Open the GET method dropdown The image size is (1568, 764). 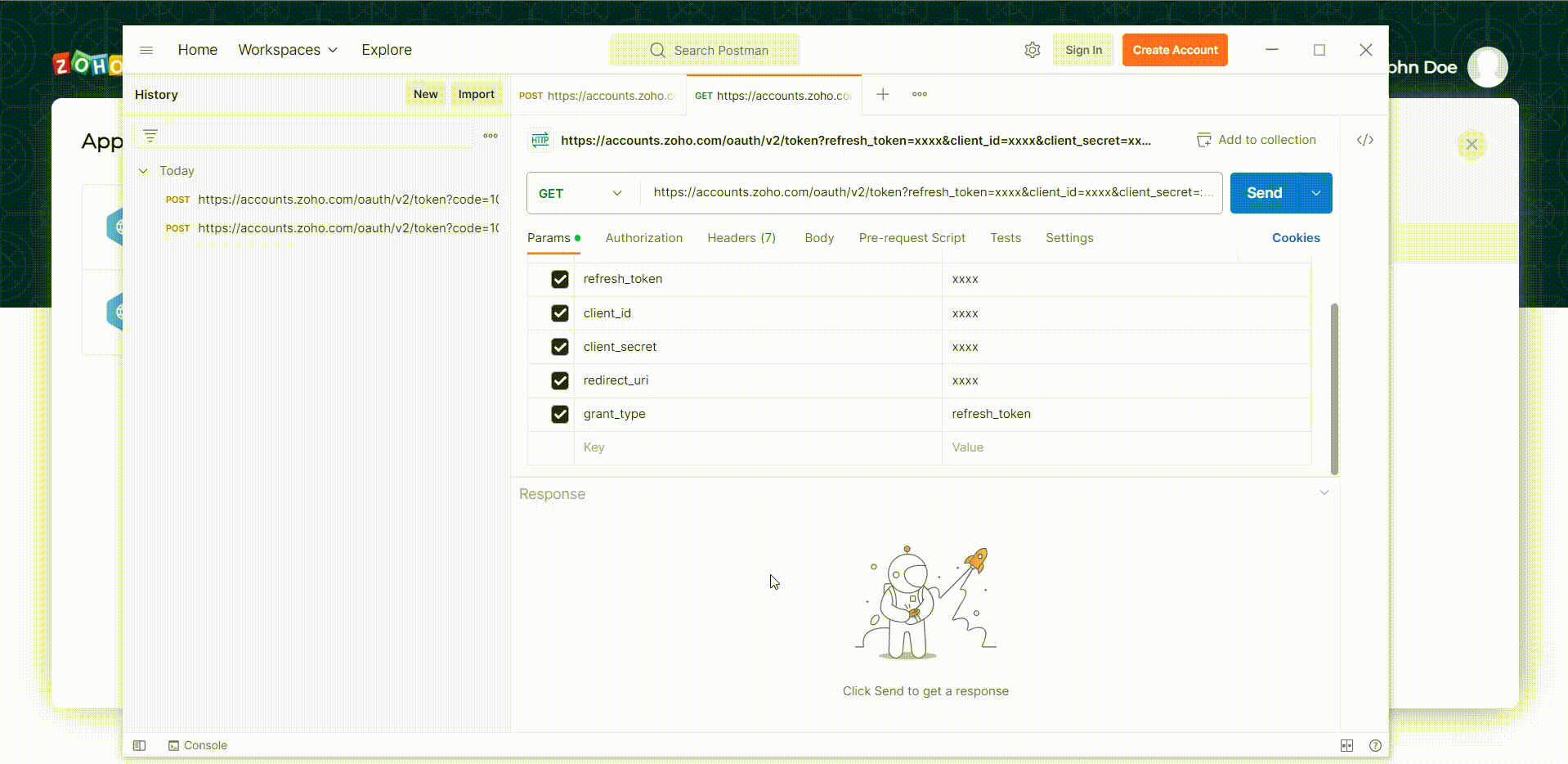click(581, 193)
